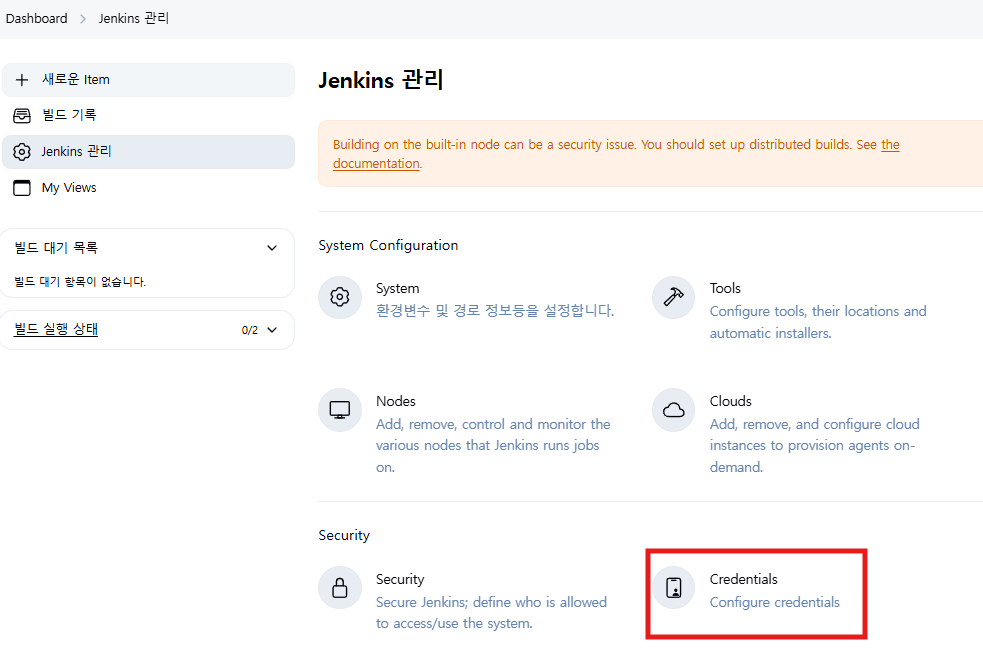Click the 0/2 executor count

[250, 330]
